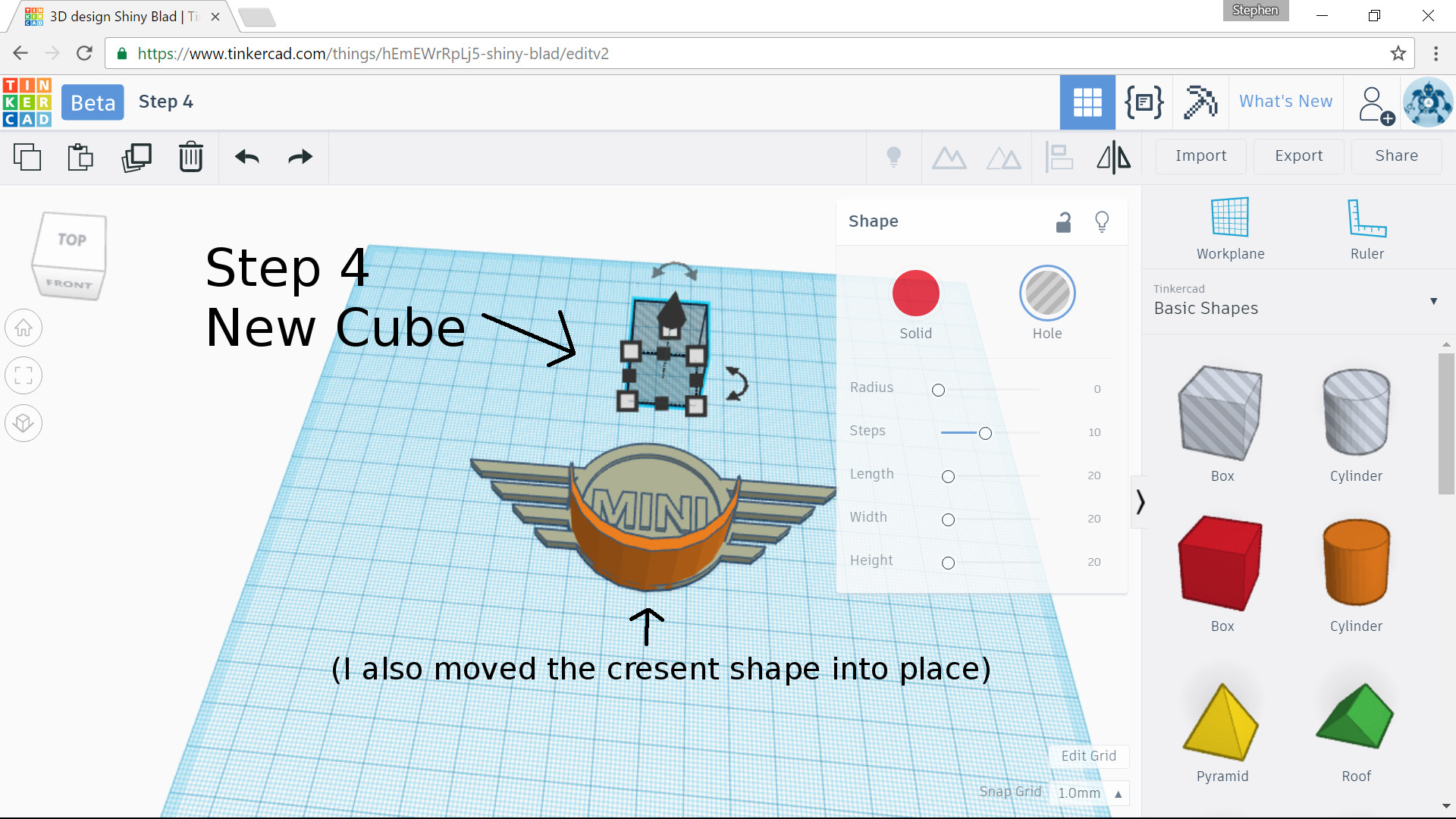Screen dimensions: 1456x819
Task: Select the 3D design Shiny Blad browser tab
Action: click(x=121, y=16)
